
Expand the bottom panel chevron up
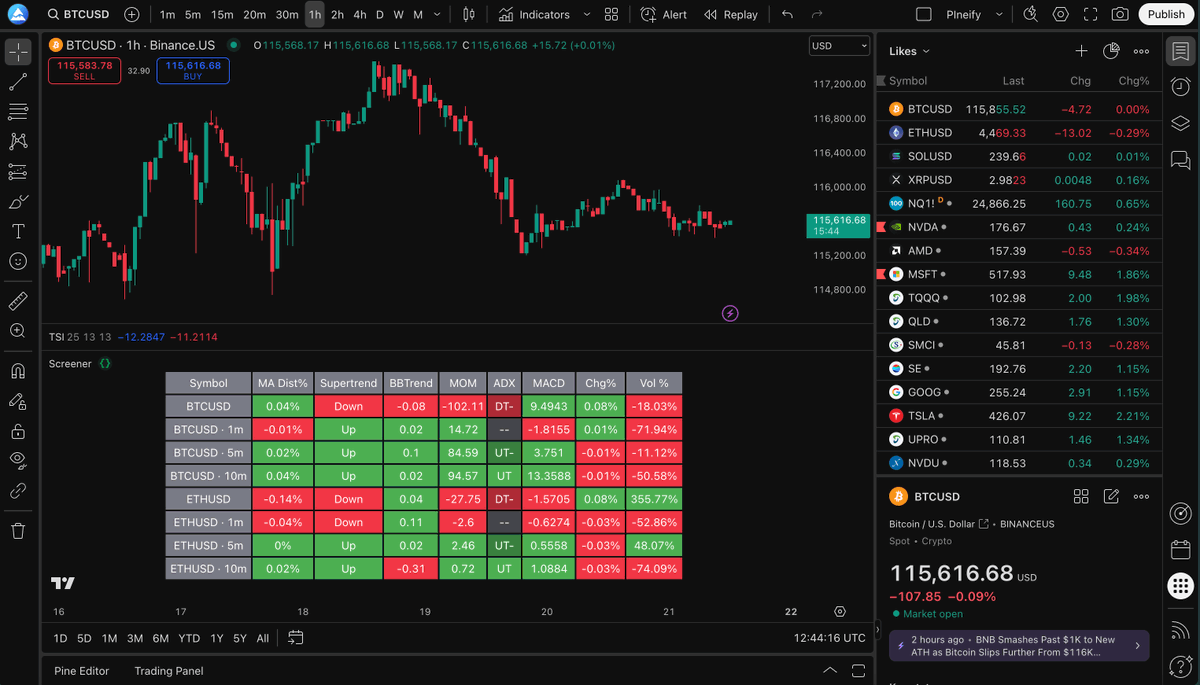[x=829, y=670]
